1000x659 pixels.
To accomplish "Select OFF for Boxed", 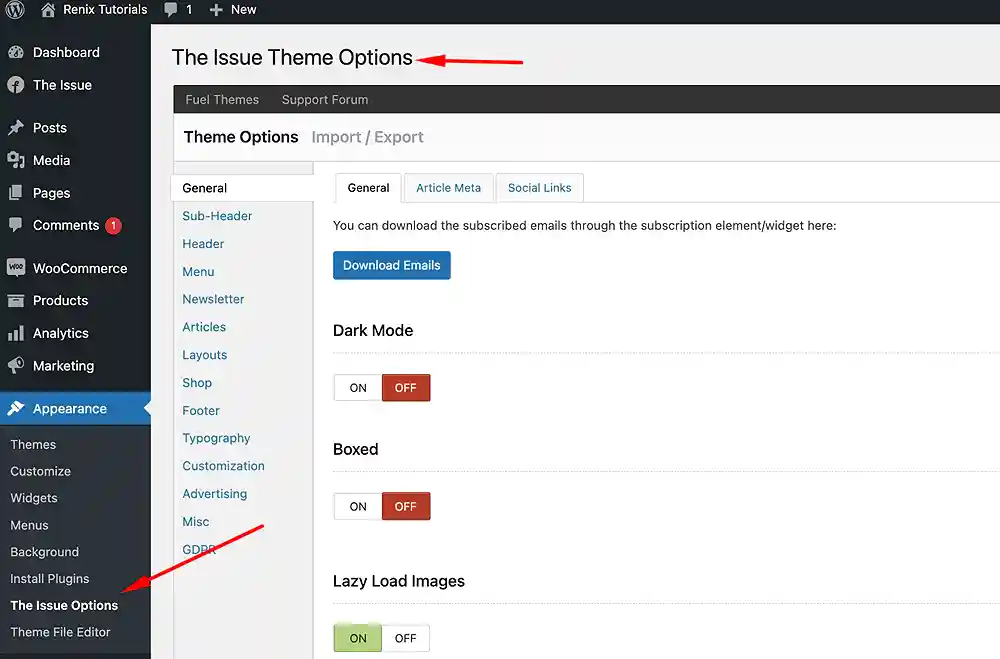I will [x=406, y=507].
